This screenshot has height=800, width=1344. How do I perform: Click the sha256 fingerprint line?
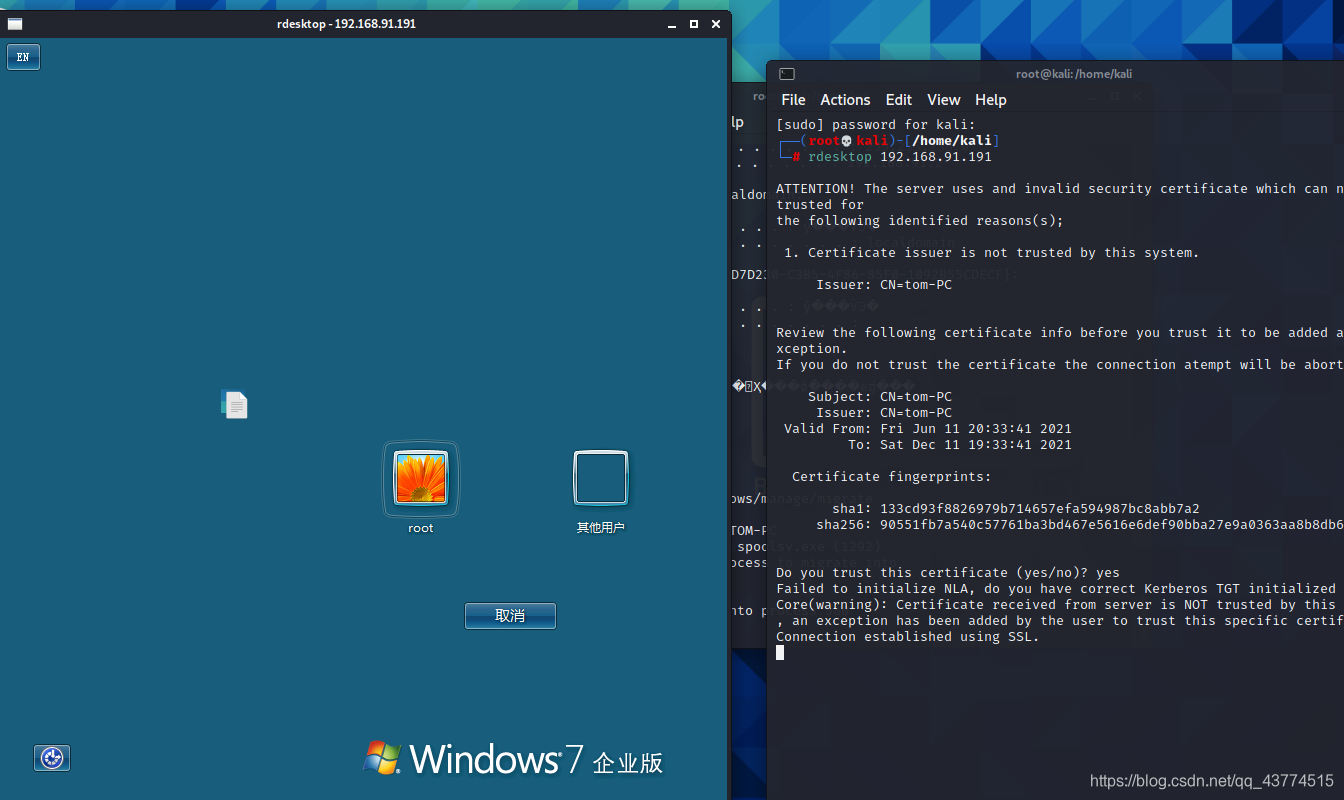[1080, 525]
